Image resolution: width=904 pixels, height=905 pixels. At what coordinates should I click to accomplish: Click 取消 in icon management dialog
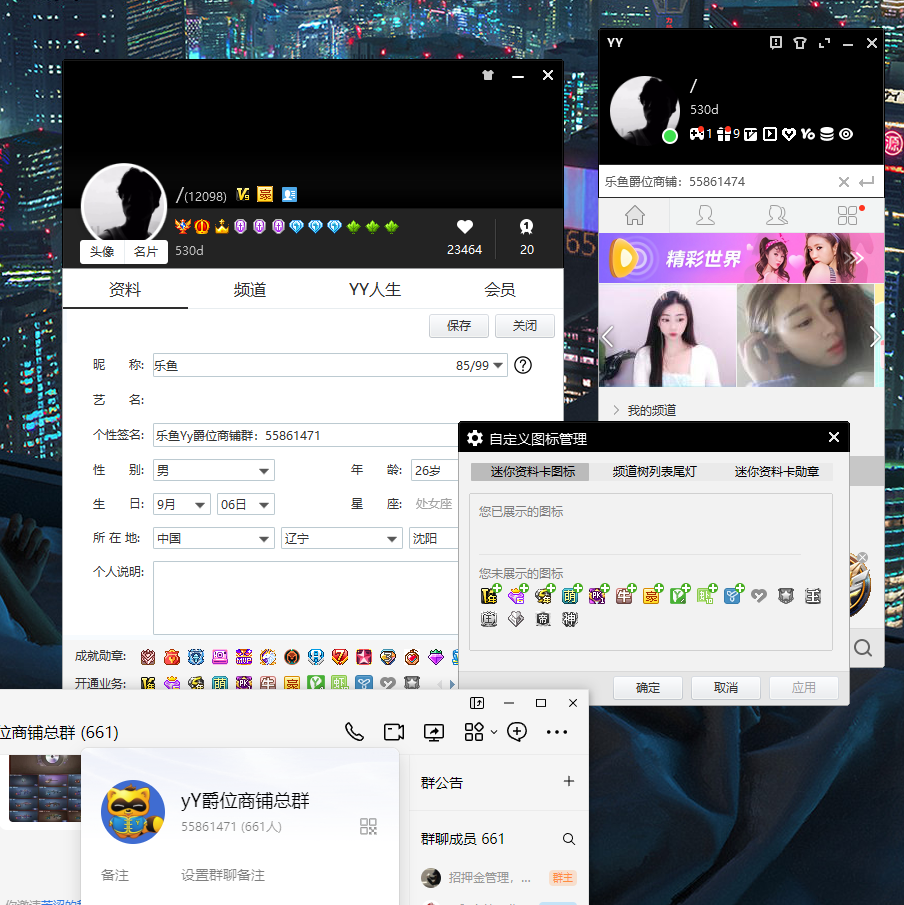[726, 687]
